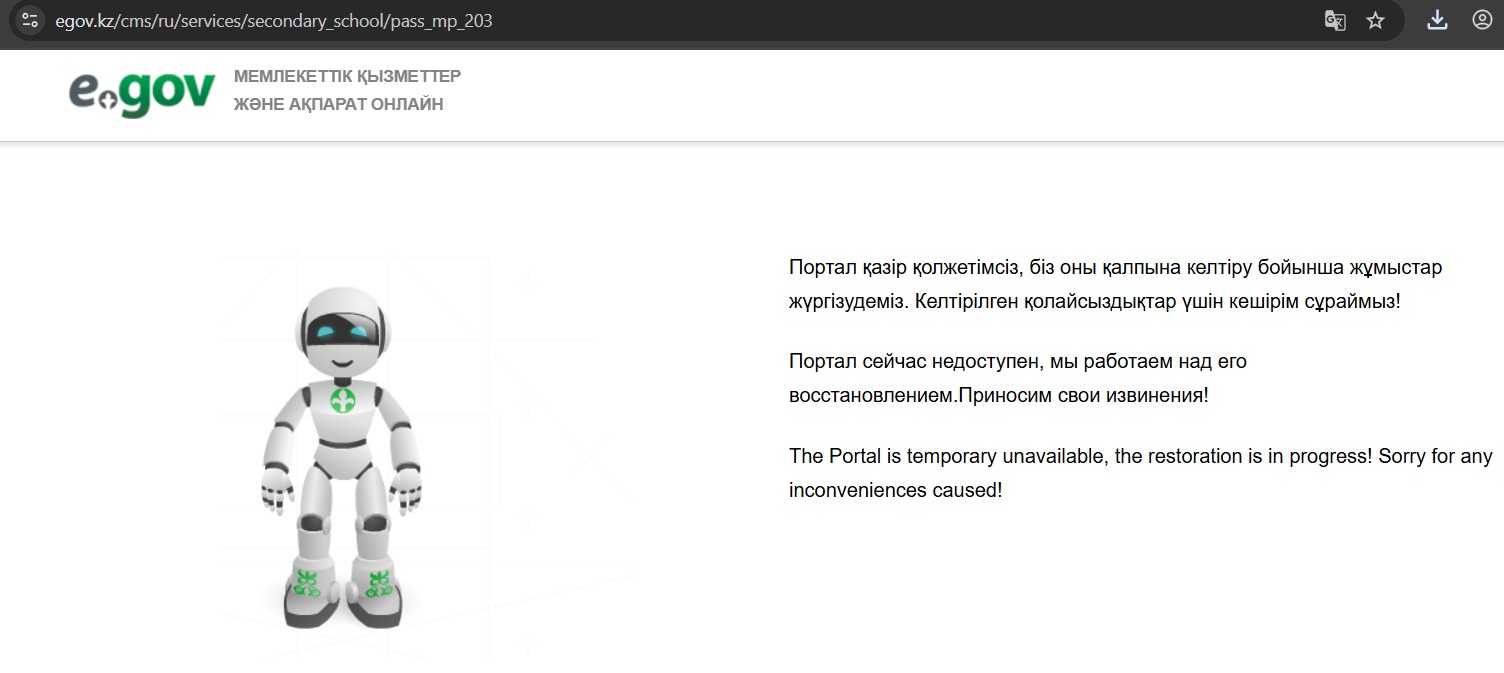Open the Translate this page icon
This screenshot has width=1504, height=673.
[1335, 20]
